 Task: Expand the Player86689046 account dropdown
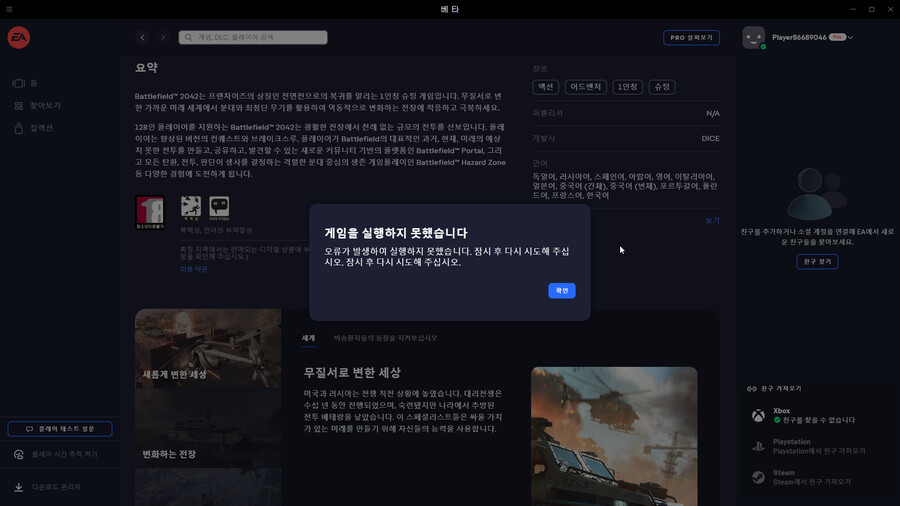pyautogui.click(x=850, y=37)
